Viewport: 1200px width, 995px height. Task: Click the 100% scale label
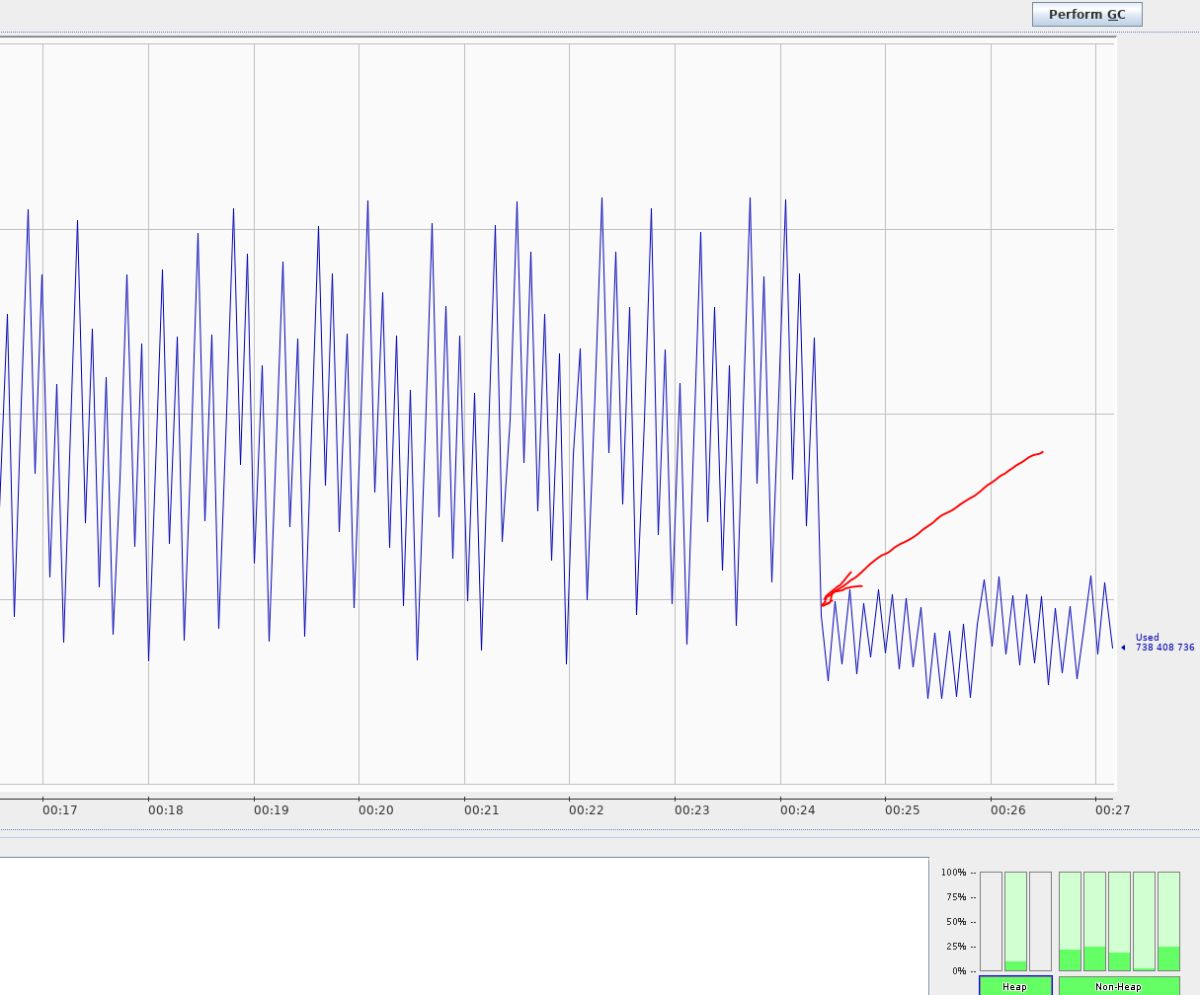pyautogui.click(x=954, y=872)
